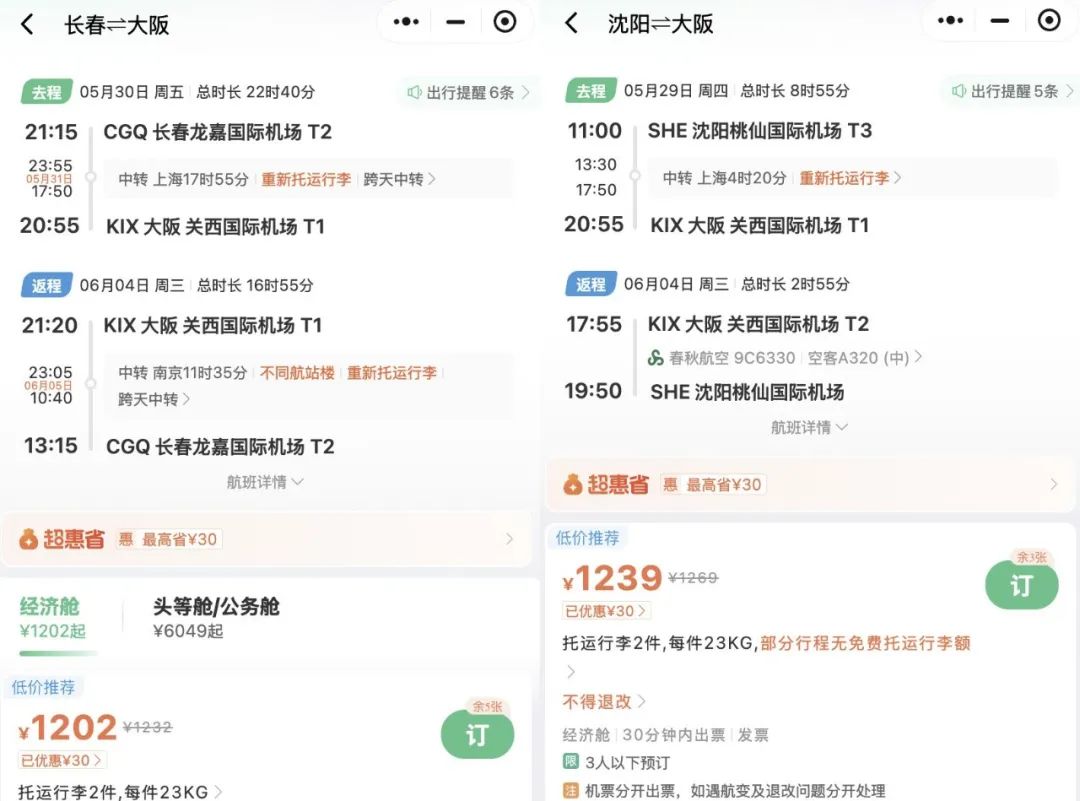Book the ¥1239 fare with 订 button
This screenshot has width=1080, height=801.
(x=1021, y=585)
